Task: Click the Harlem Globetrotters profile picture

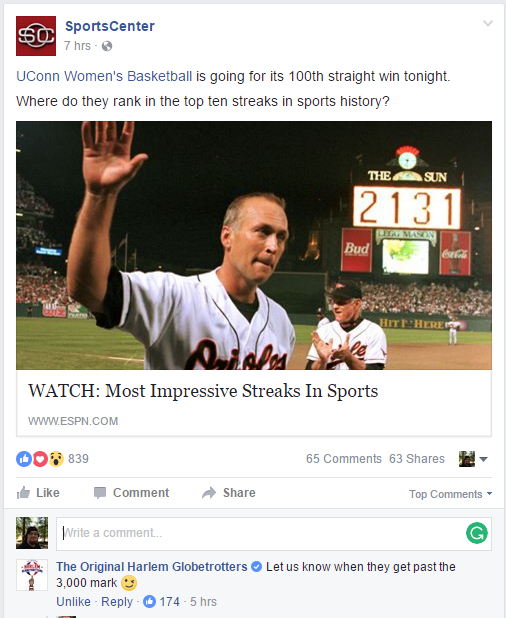Action: [x=32, y=575]
